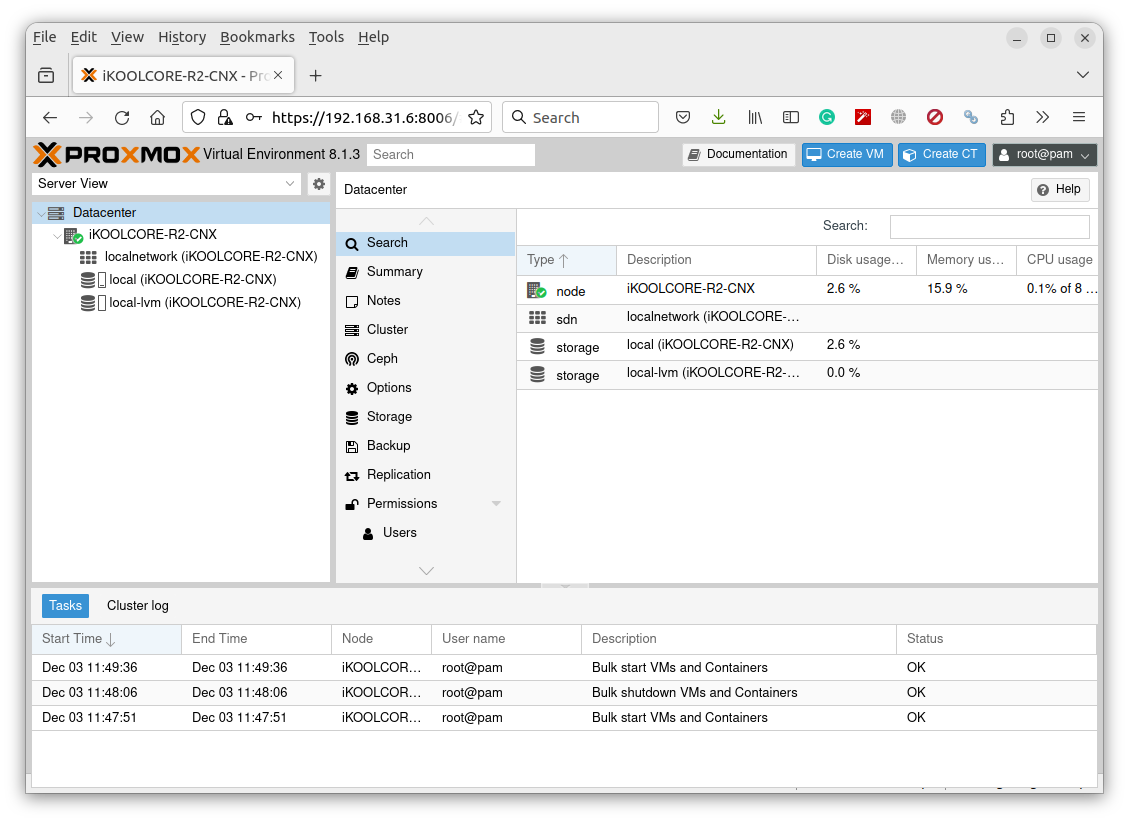
Task: Open the Firefox History menu
Action: [x=181, y=37]
